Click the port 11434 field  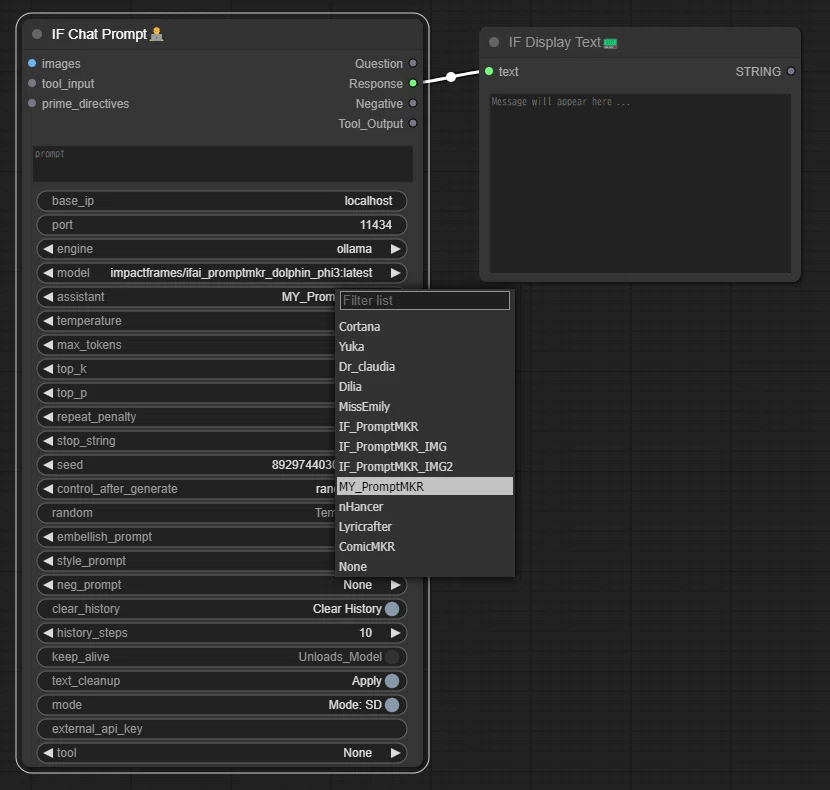point(222,225)
